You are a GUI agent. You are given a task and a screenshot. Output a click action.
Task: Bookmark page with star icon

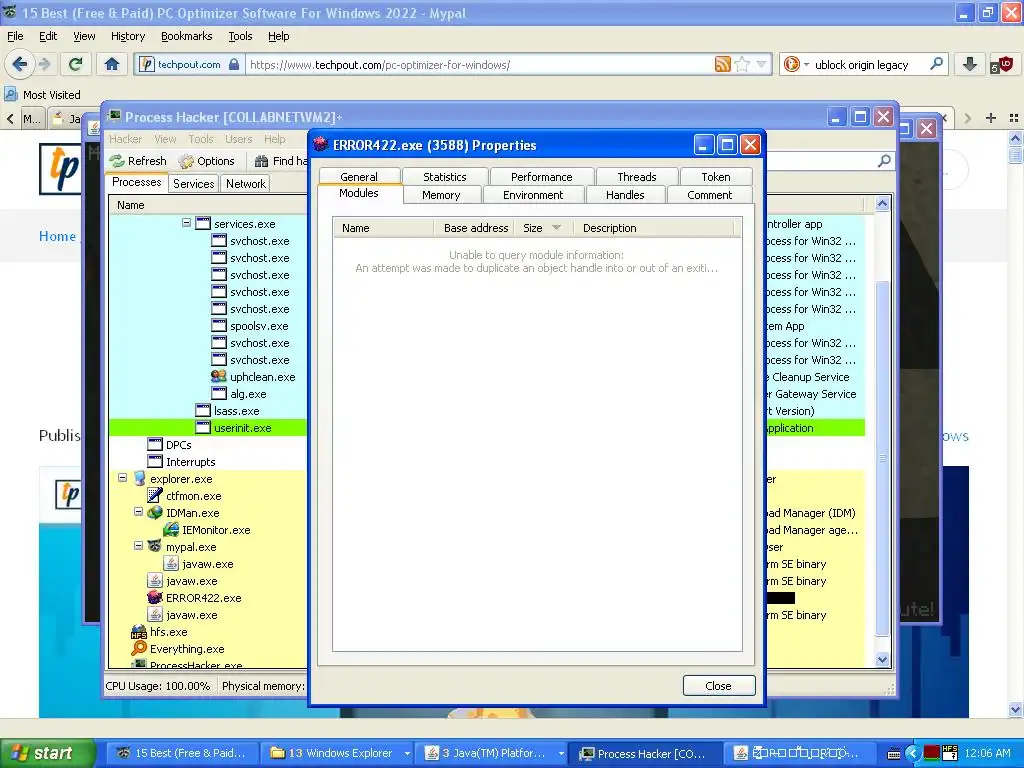(x=742, y=64)
